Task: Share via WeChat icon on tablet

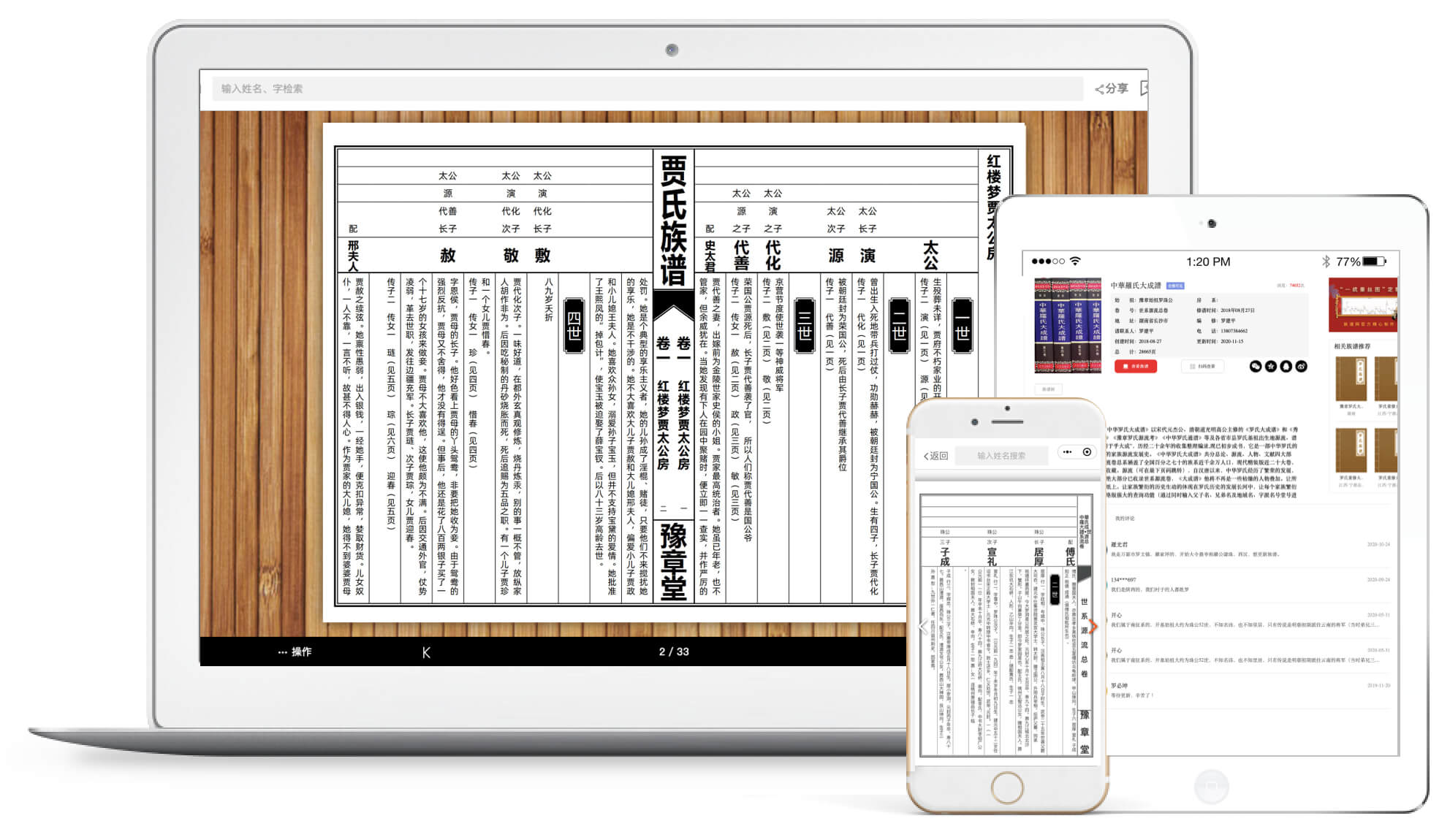Action: (x=1256, y=366)
